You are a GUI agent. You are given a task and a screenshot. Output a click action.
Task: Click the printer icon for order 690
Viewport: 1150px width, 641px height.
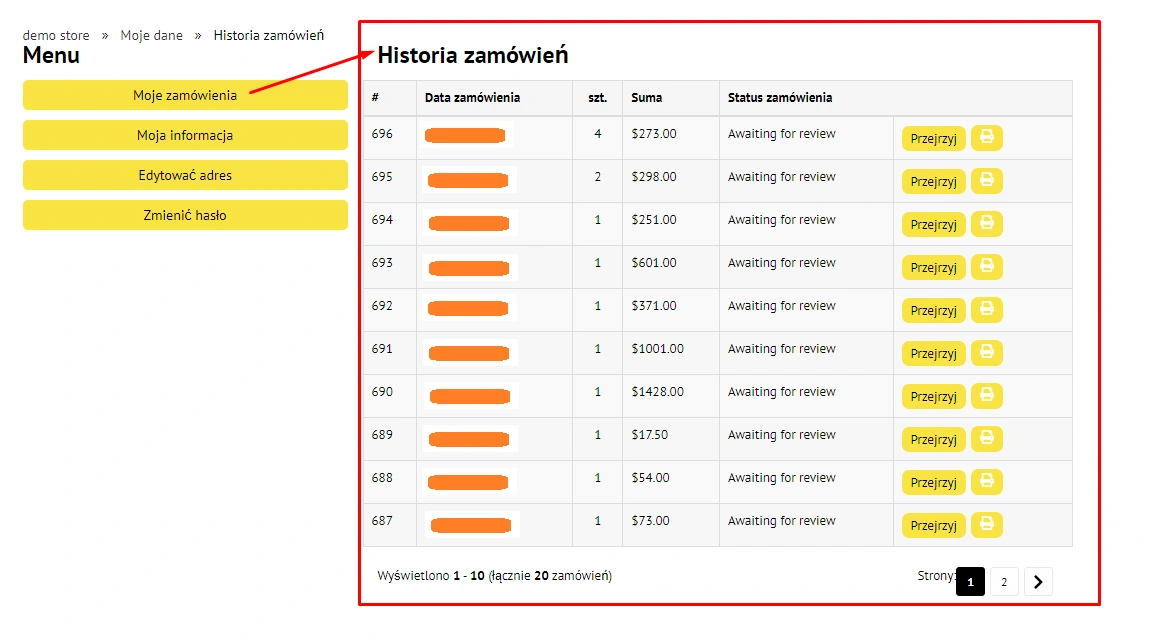click(986, 396)
